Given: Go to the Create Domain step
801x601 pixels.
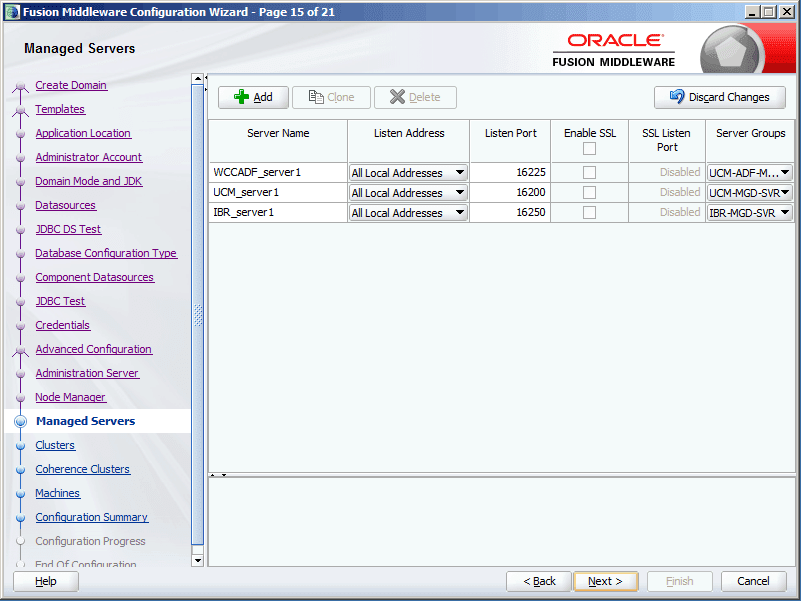Looking at the screenshot, I should (x=71, y=85).
